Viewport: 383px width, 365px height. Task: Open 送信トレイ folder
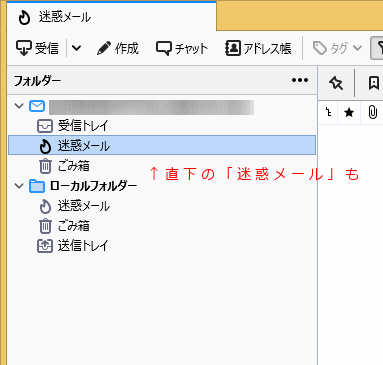pos(162,246)
